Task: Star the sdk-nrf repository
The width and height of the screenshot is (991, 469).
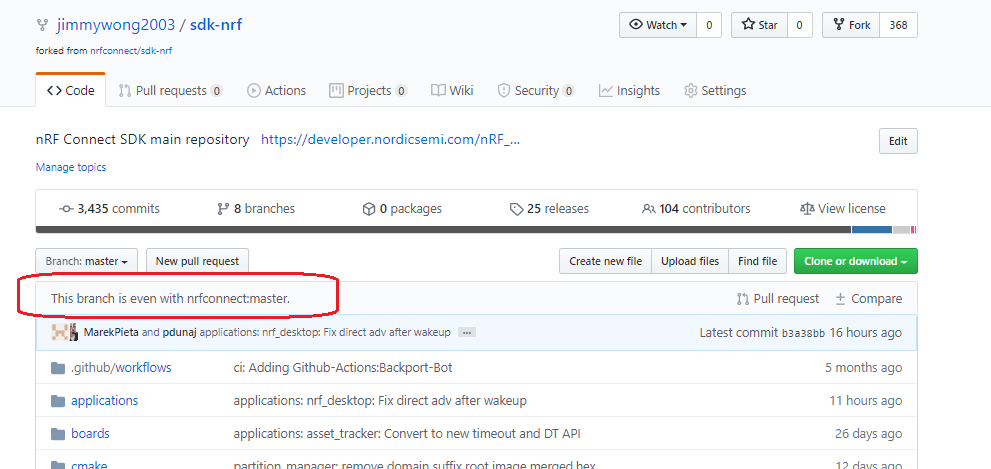Action: coord(760,25)
